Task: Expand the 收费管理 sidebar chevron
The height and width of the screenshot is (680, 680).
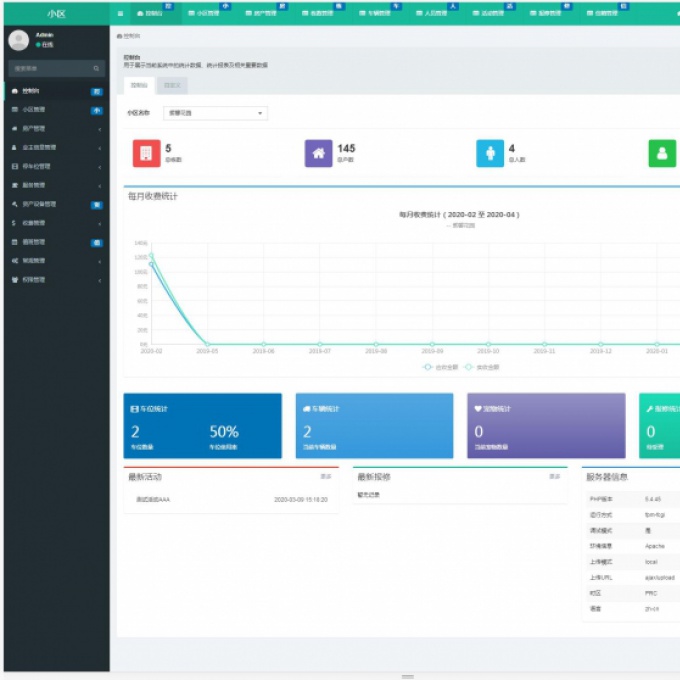Action: [x=100, y=224]
